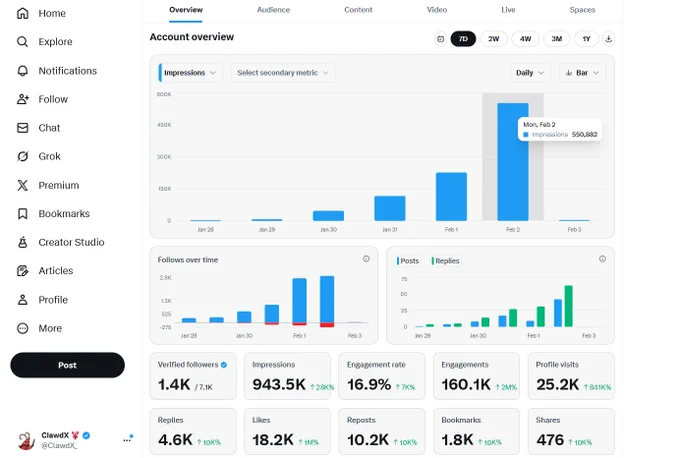Switch to the Content tab
Viewport: 680px width, 458px height.
(x=358, y=10)
